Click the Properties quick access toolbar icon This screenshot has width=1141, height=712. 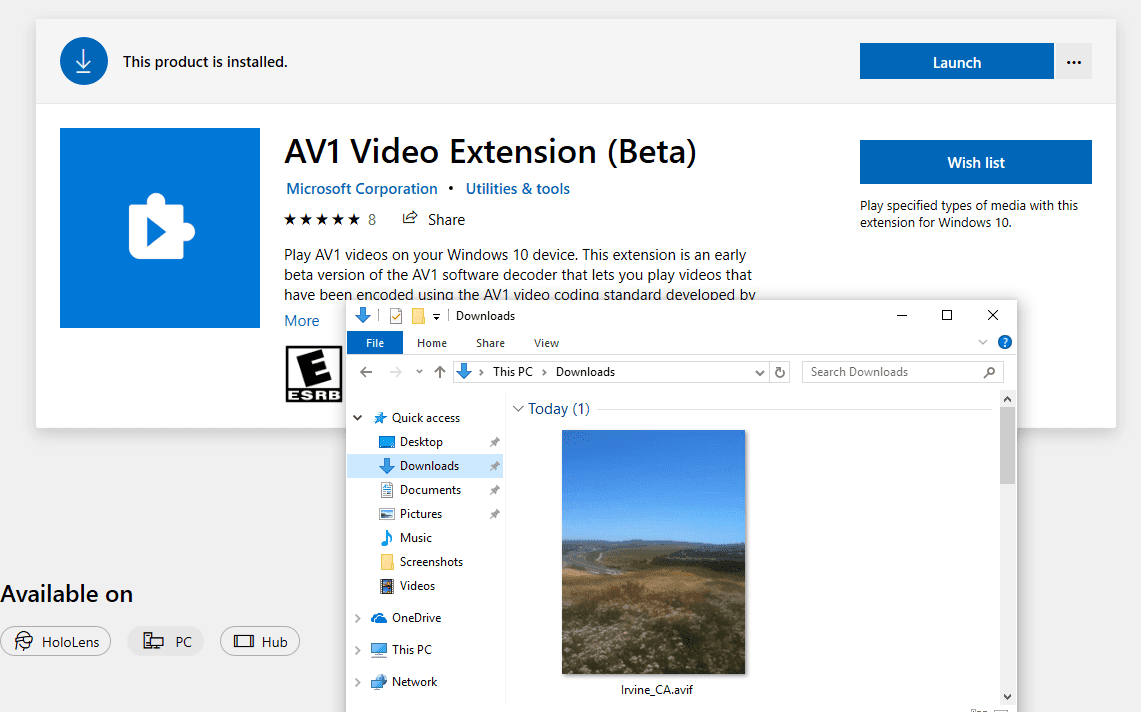click(396, 315)
